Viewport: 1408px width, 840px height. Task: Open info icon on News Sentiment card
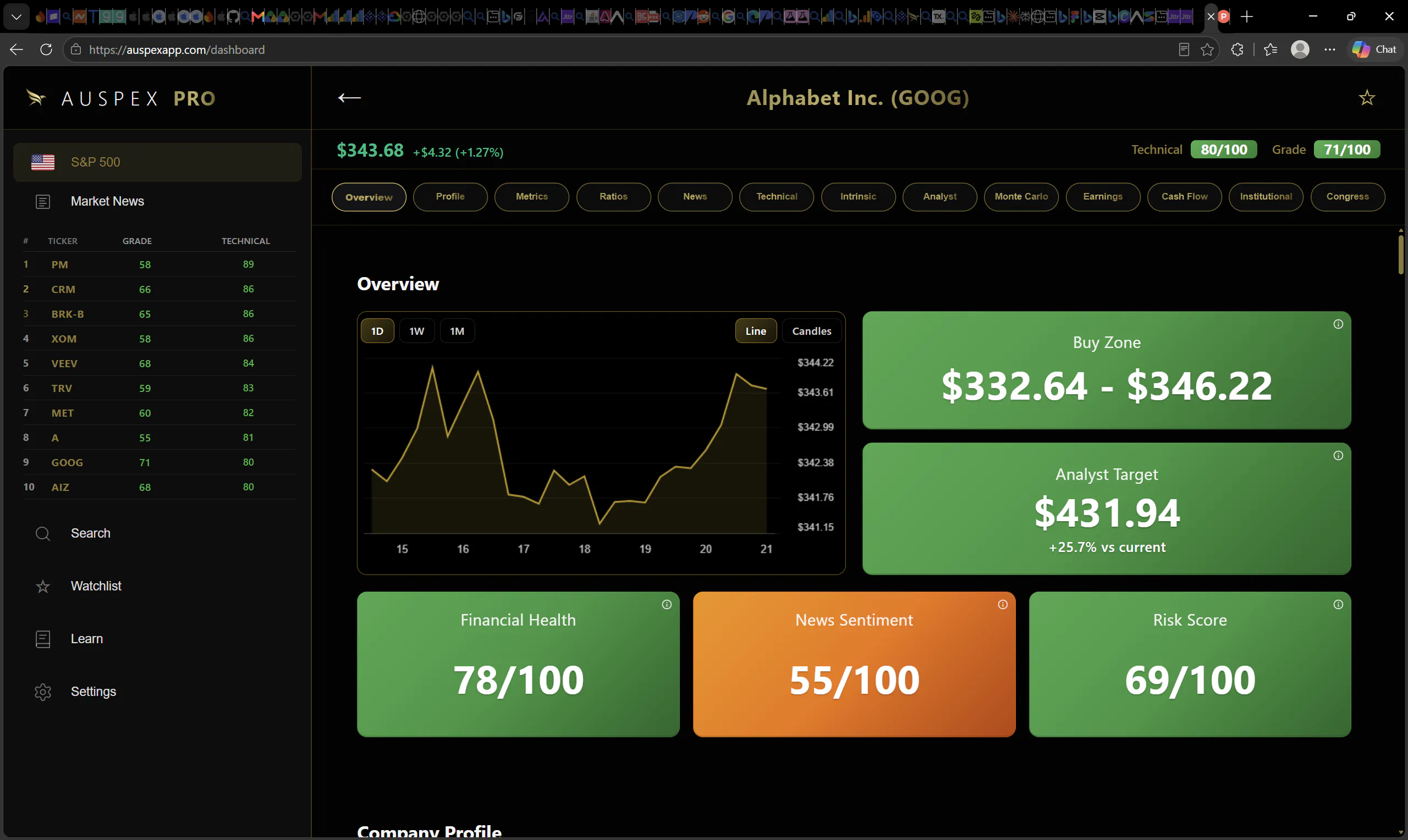tap(1003, 605)
